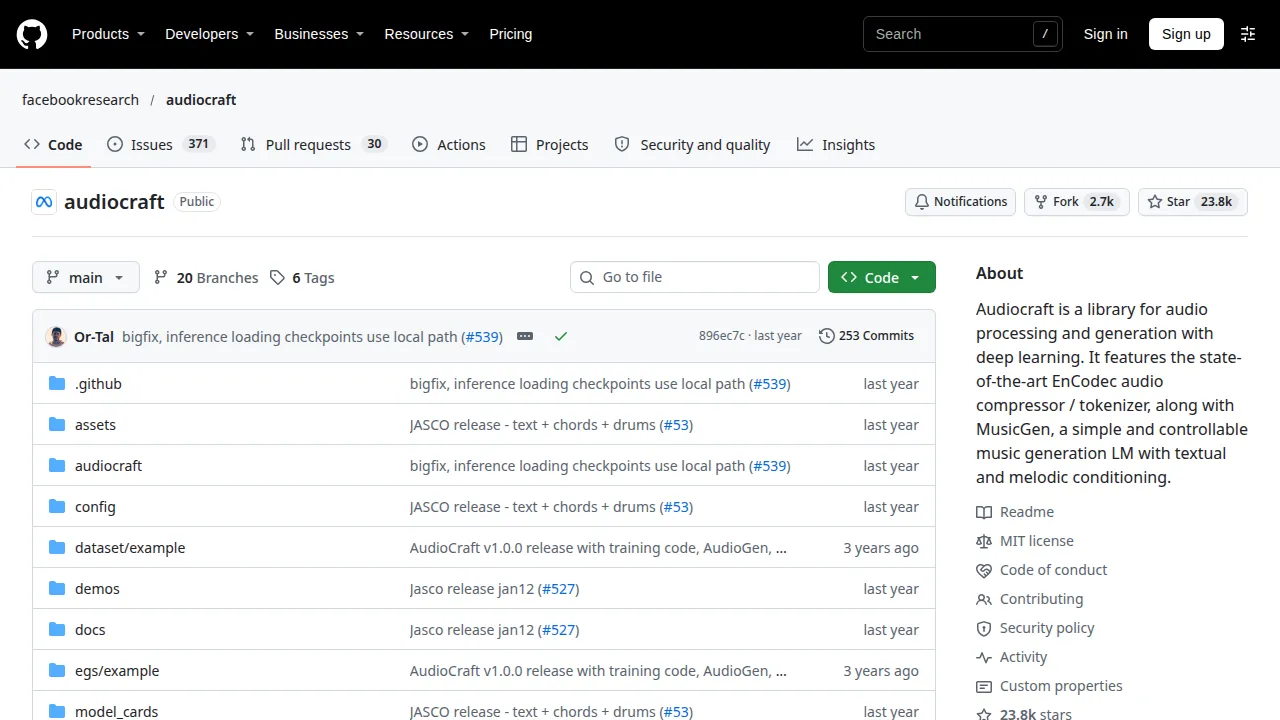Open the dataset/example folder

click(130, 548)
